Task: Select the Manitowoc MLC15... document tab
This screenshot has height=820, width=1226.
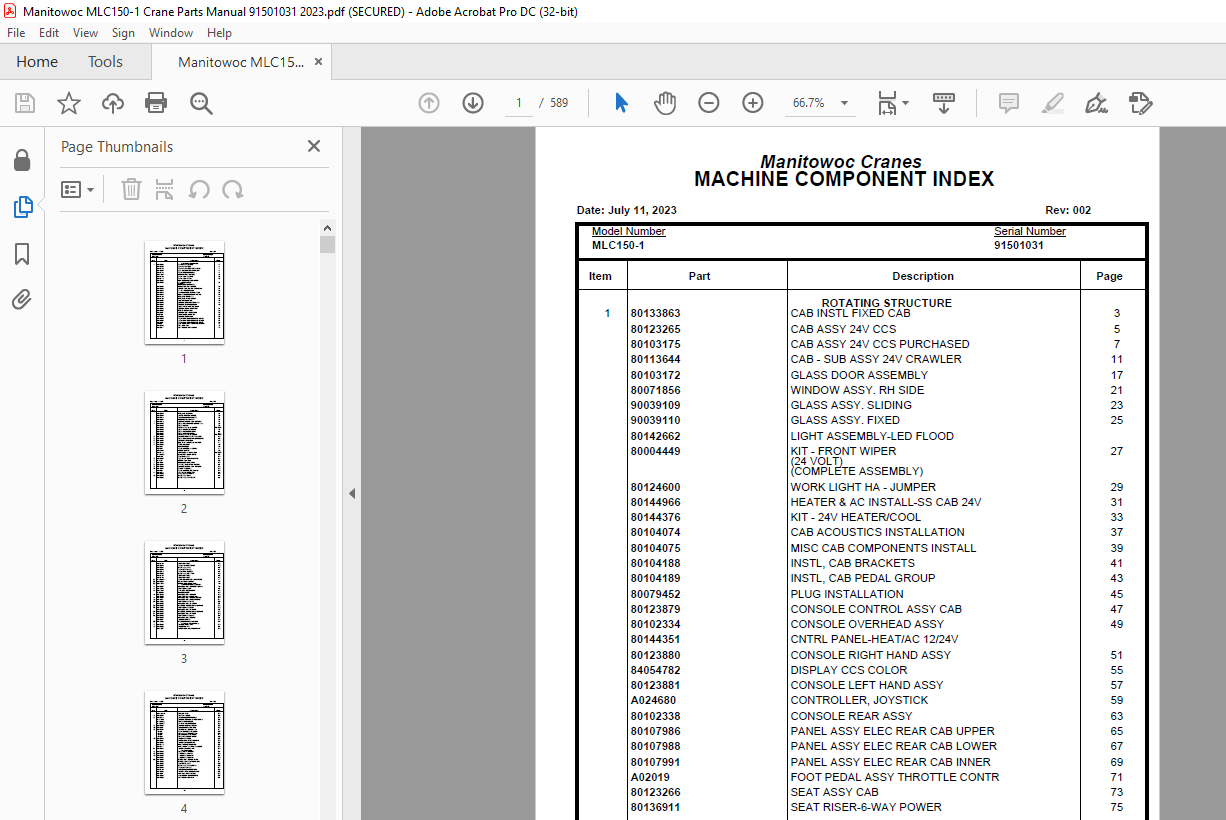Action: click(240, 62)
